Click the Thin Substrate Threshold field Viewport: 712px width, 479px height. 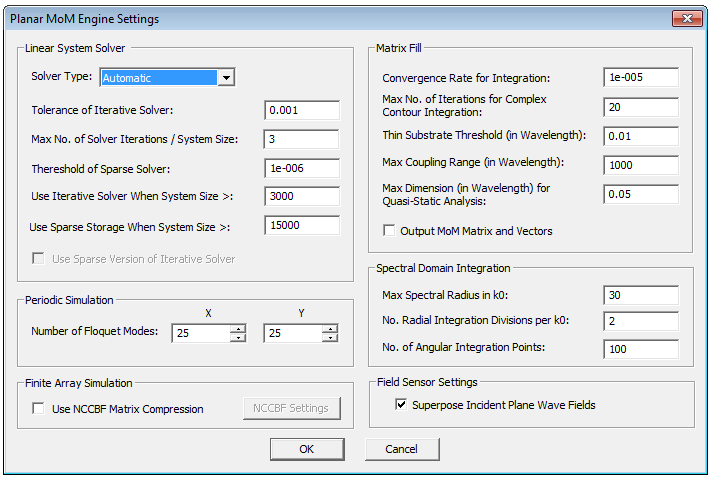click(x=641, y=135)
